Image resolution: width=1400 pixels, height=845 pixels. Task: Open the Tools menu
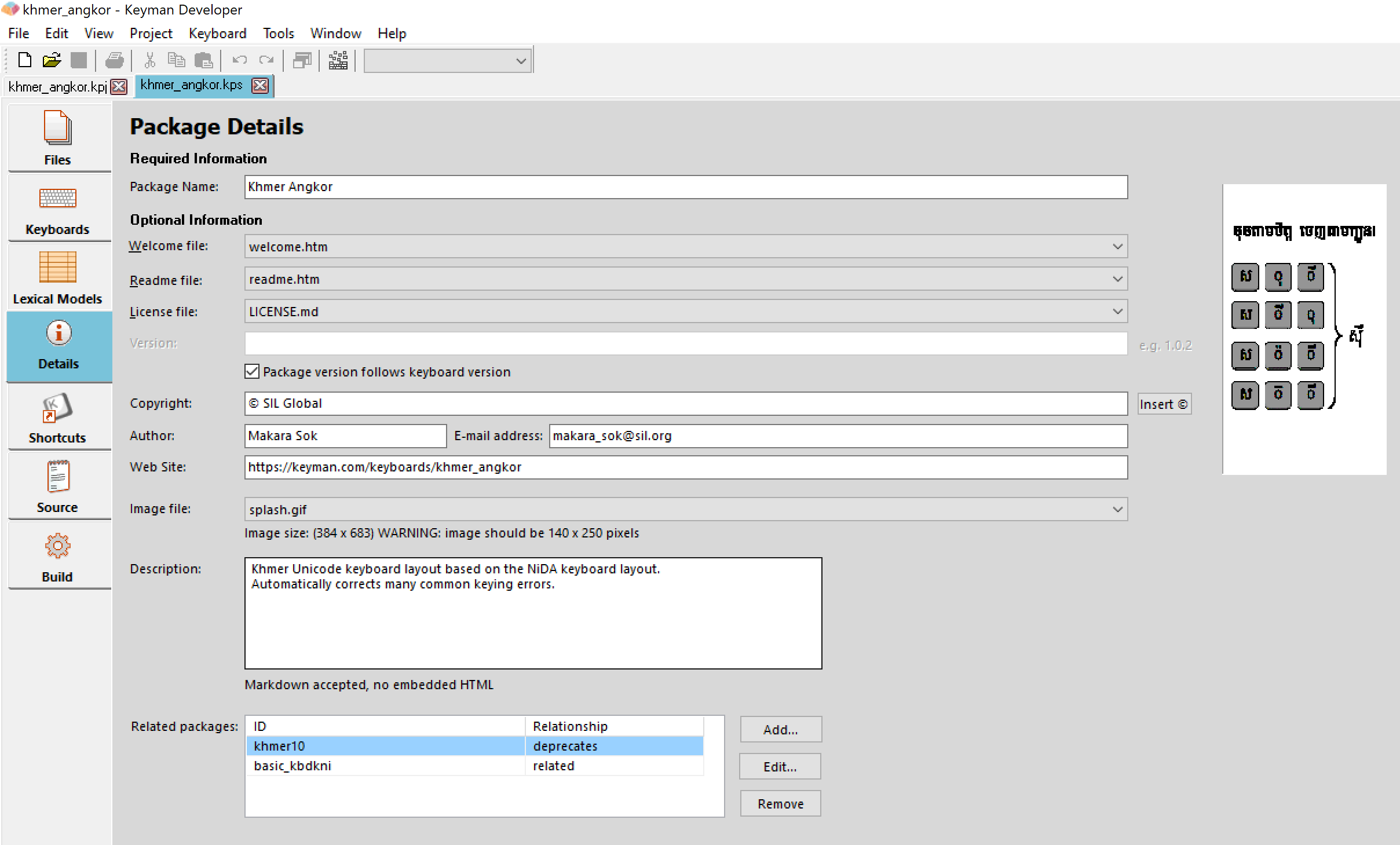(279, 34)
